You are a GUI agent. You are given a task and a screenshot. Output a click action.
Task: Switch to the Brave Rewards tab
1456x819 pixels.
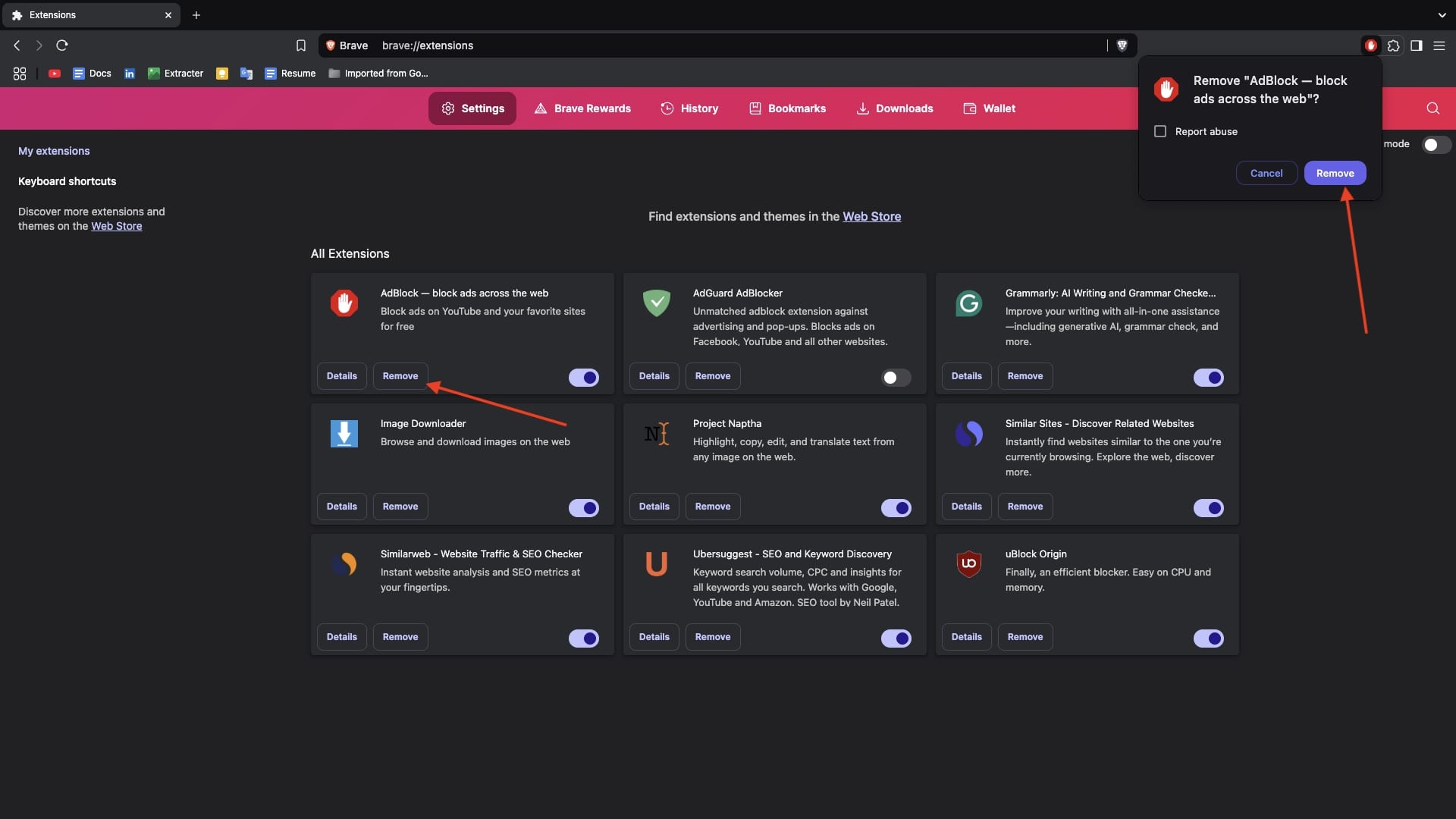(582, 108)
